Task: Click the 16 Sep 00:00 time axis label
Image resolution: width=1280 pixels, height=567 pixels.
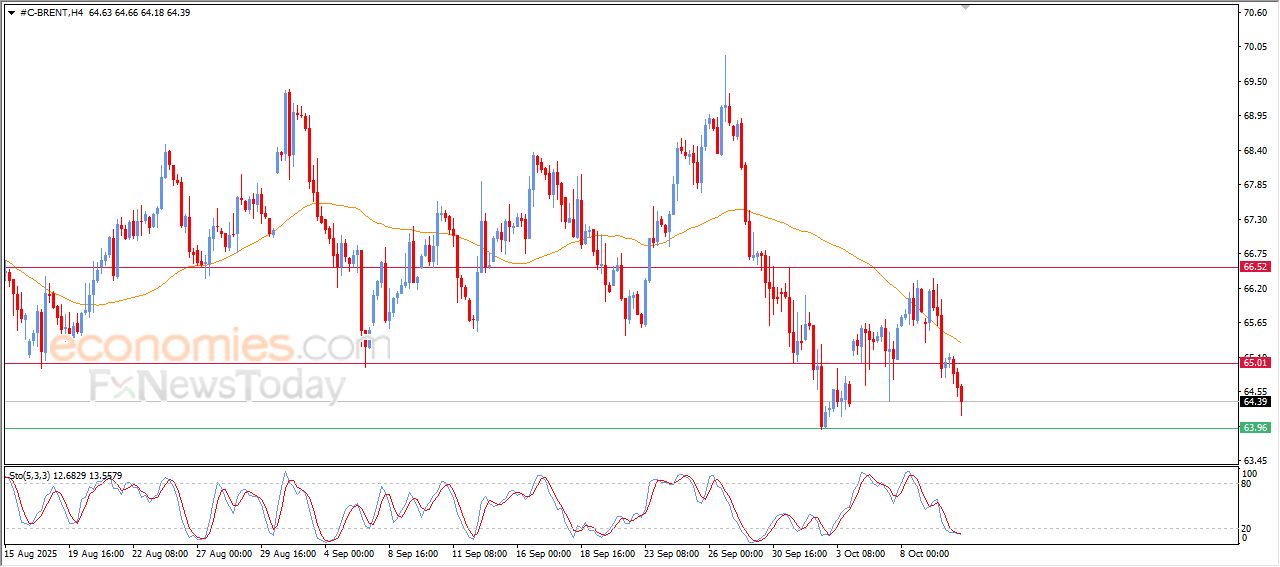Action: (x=545, y=552)
